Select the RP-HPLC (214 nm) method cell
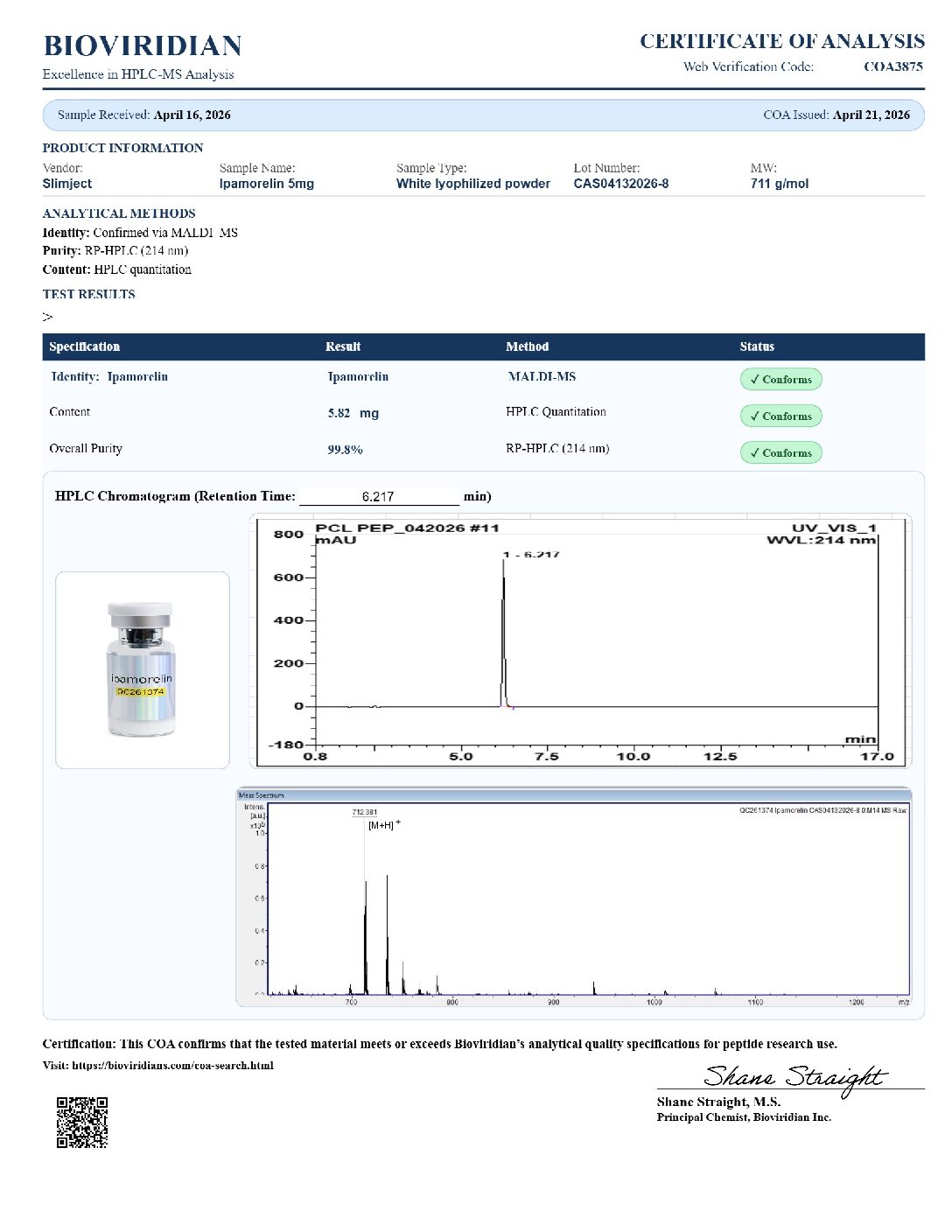The height and width of the screenshot is (1232, 952). point(557,448)
